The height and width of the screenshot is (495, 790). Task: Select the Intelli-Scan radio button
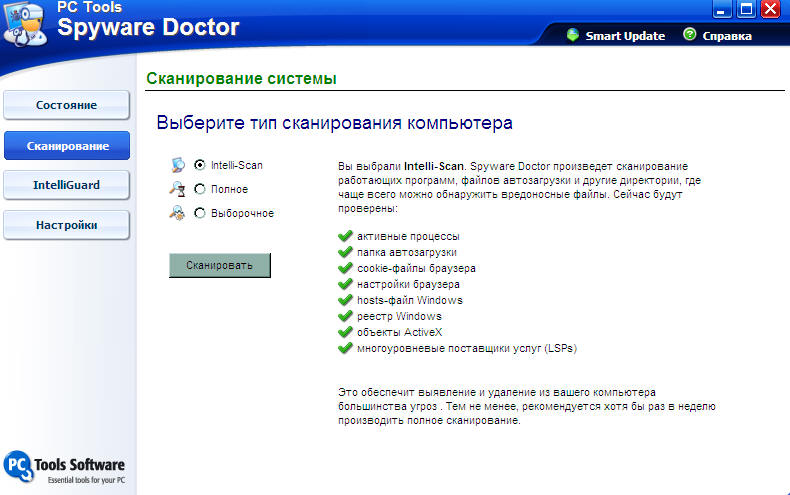point(200,165)
